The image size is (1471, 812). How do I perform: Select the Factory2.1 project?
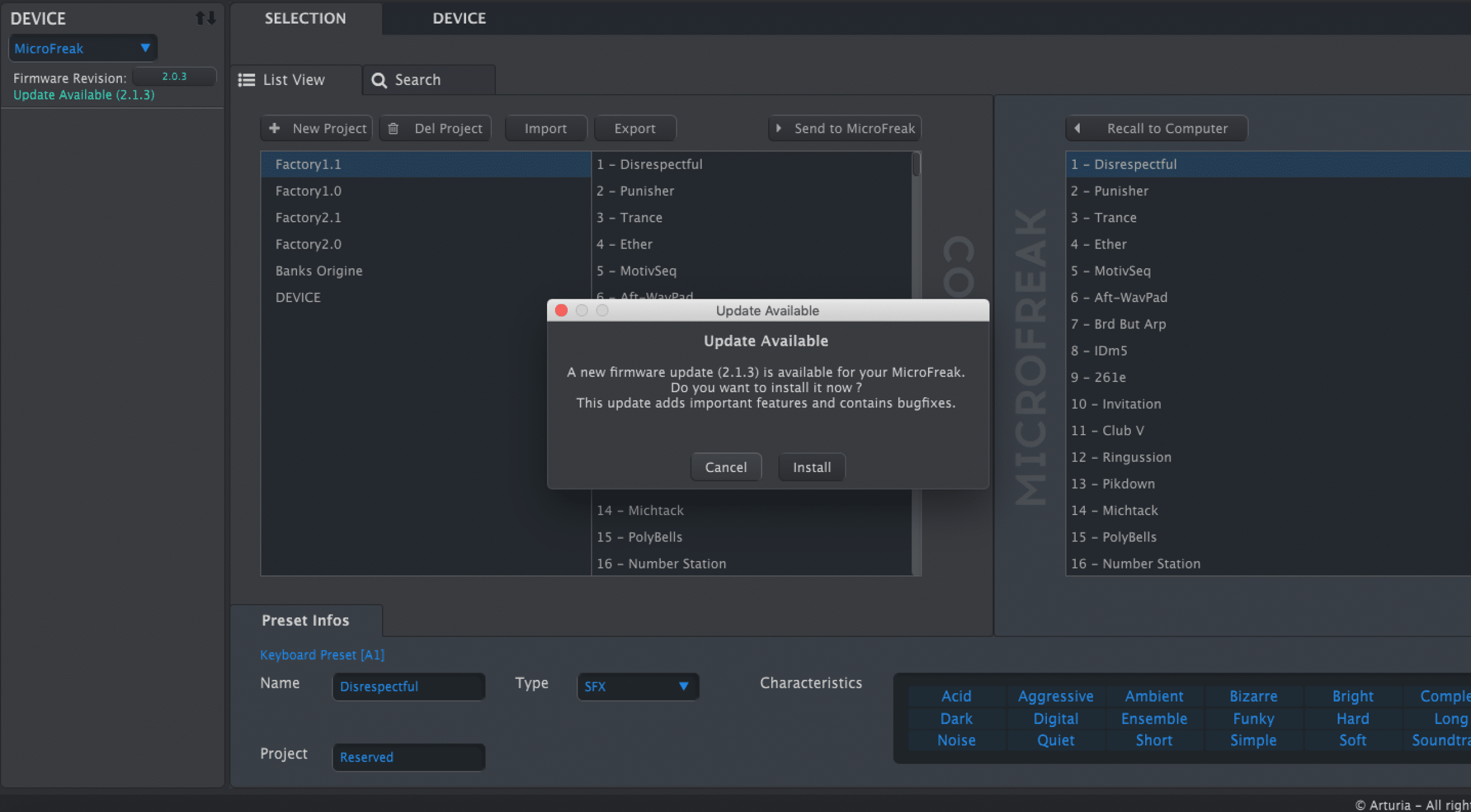click(308, 218)
